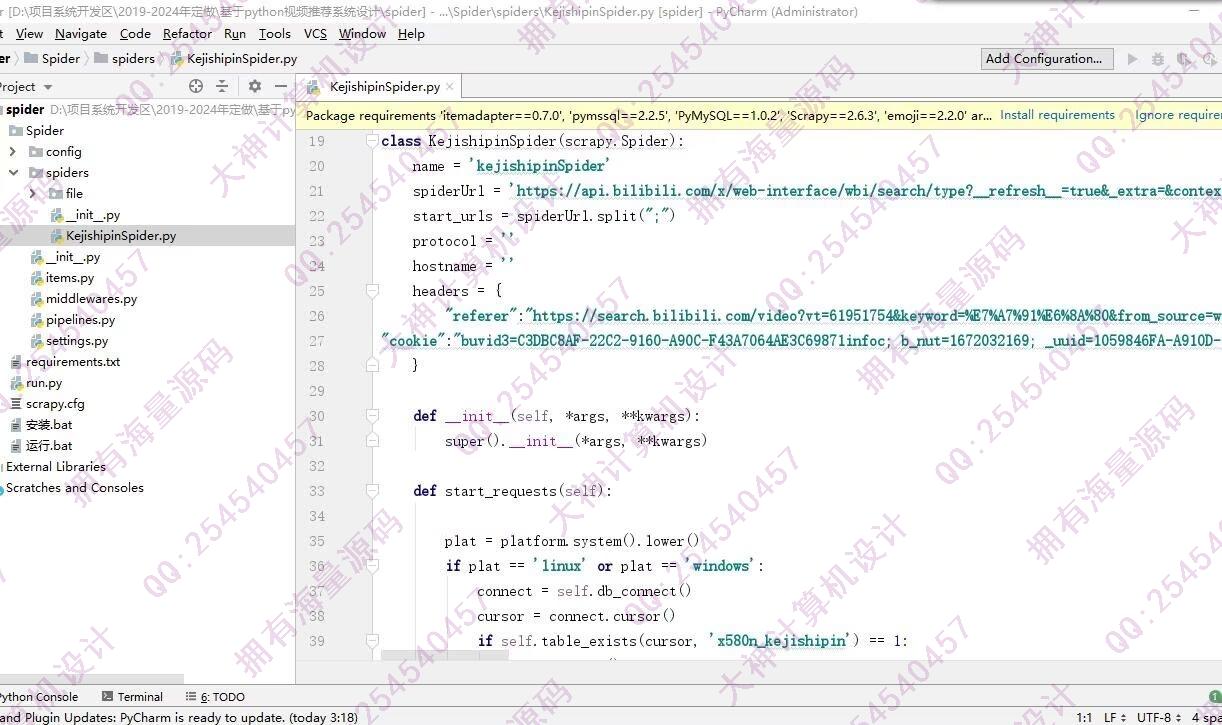Click the Terminal tool window icon

[x=106, y=697]
